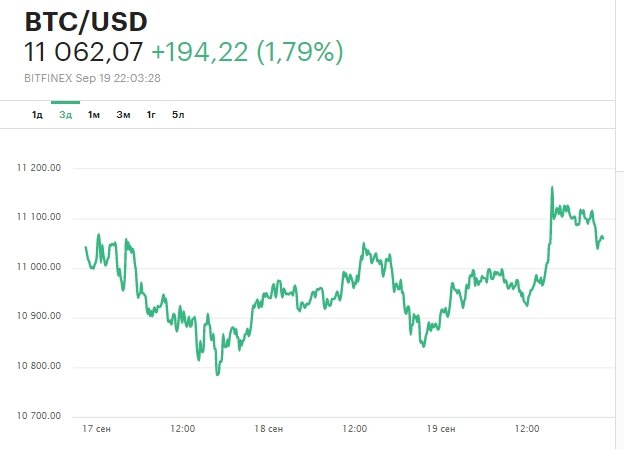Click the 10 700.00 axis label
624x449 pixels.
pos(39,416)
